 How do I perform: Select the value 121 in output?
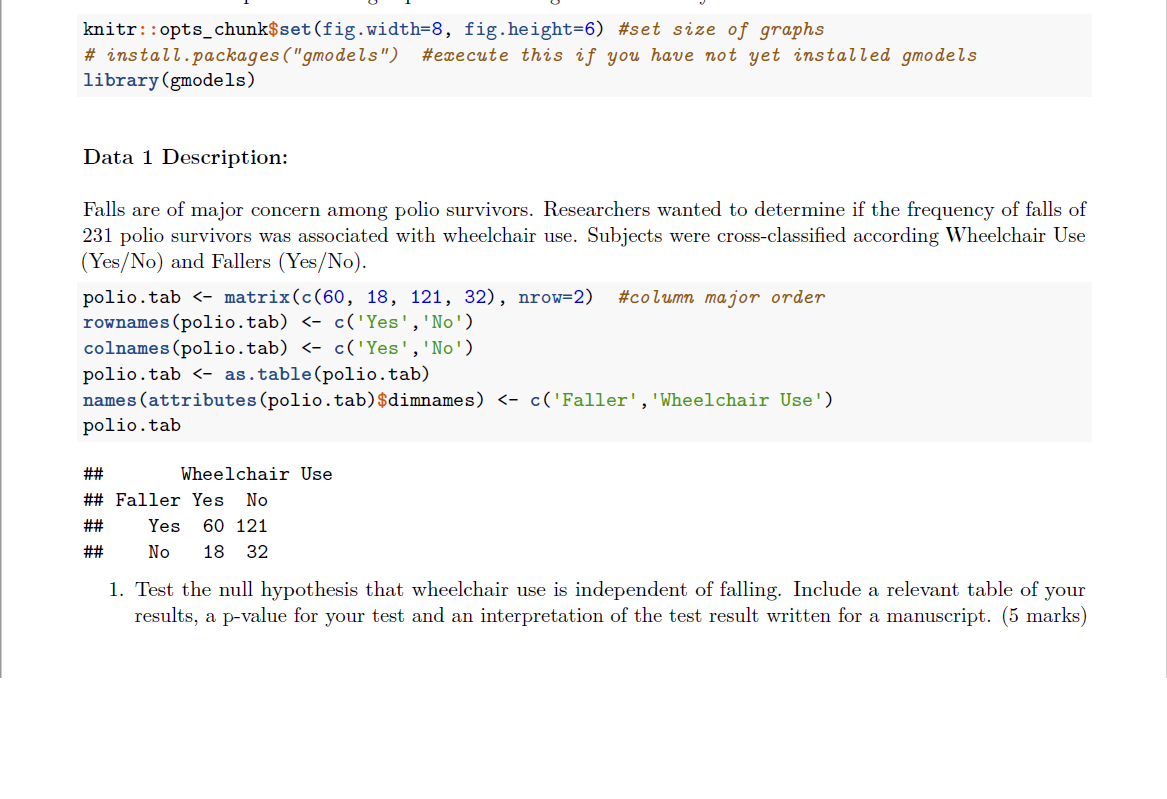click(x=251, y=526)
